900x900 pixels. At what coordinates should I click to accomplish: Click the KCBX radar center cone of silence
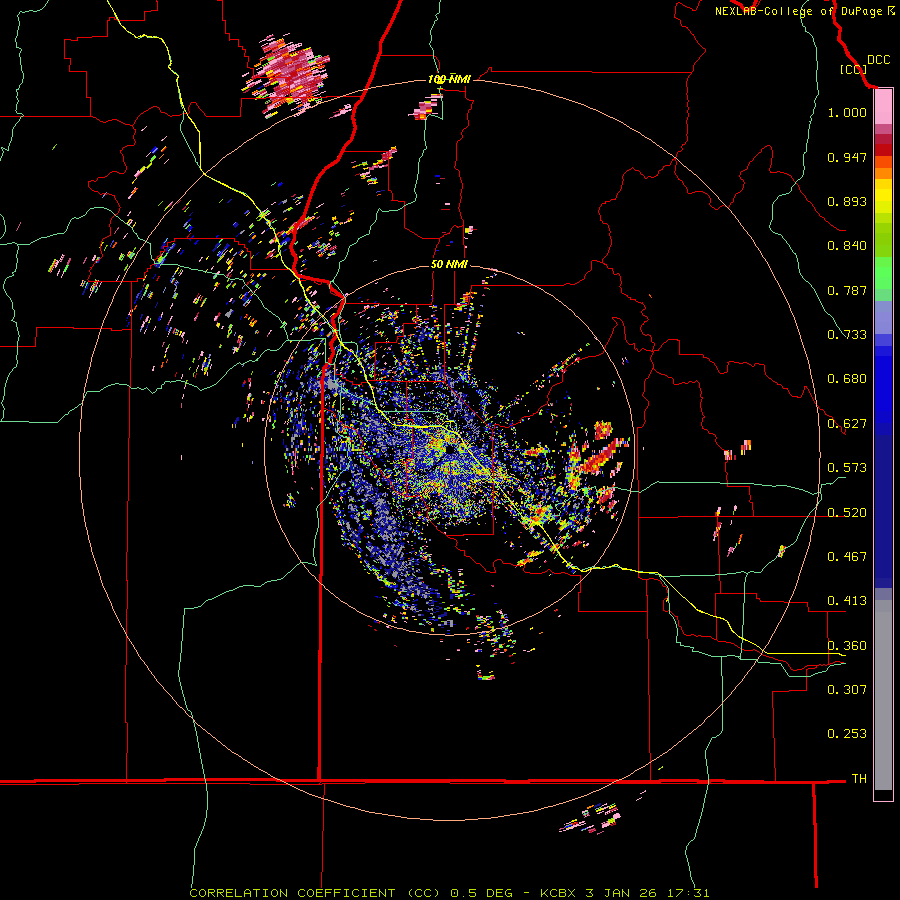[x=451, y=451]
